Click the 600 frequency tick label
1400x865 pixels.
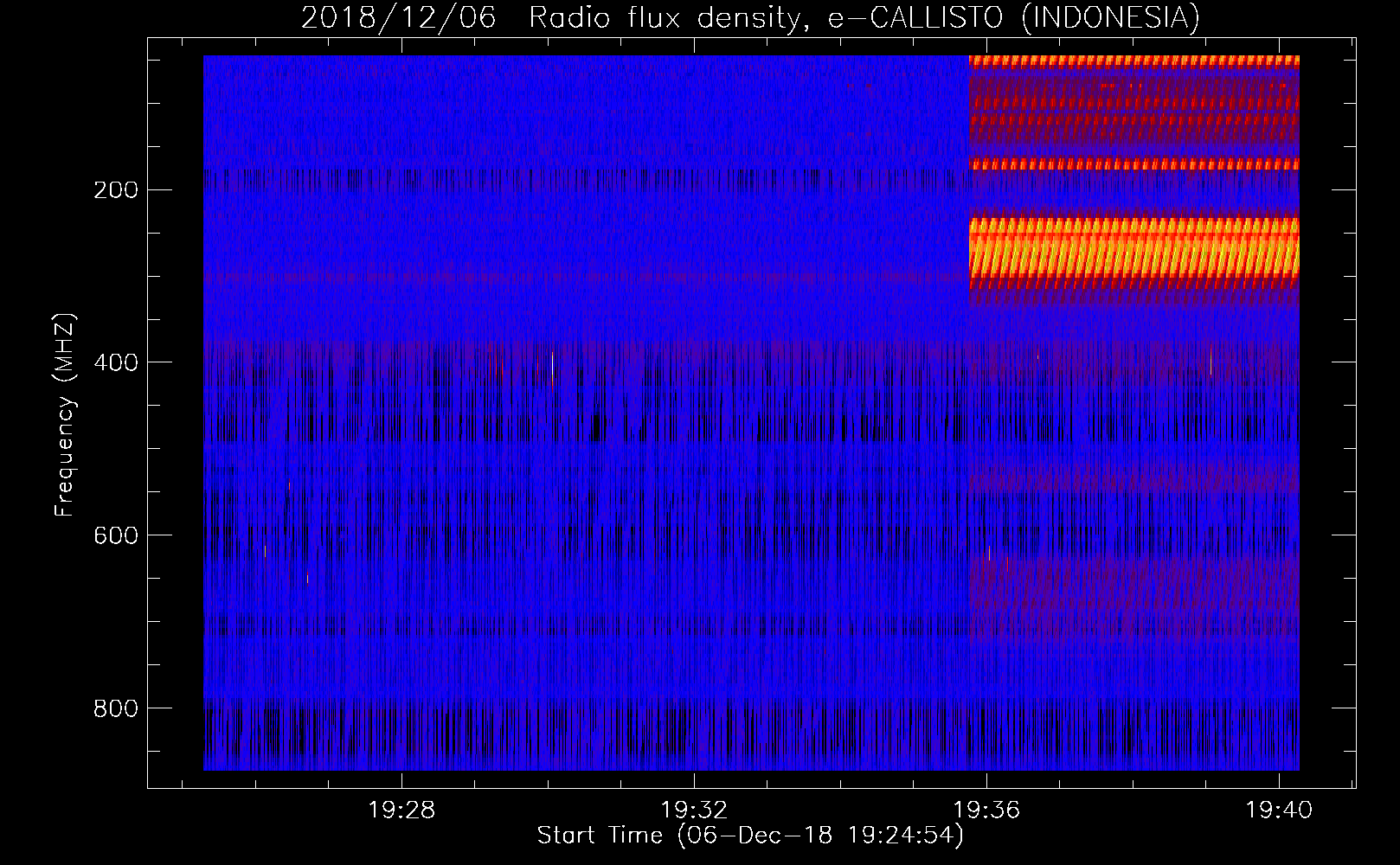116,535
